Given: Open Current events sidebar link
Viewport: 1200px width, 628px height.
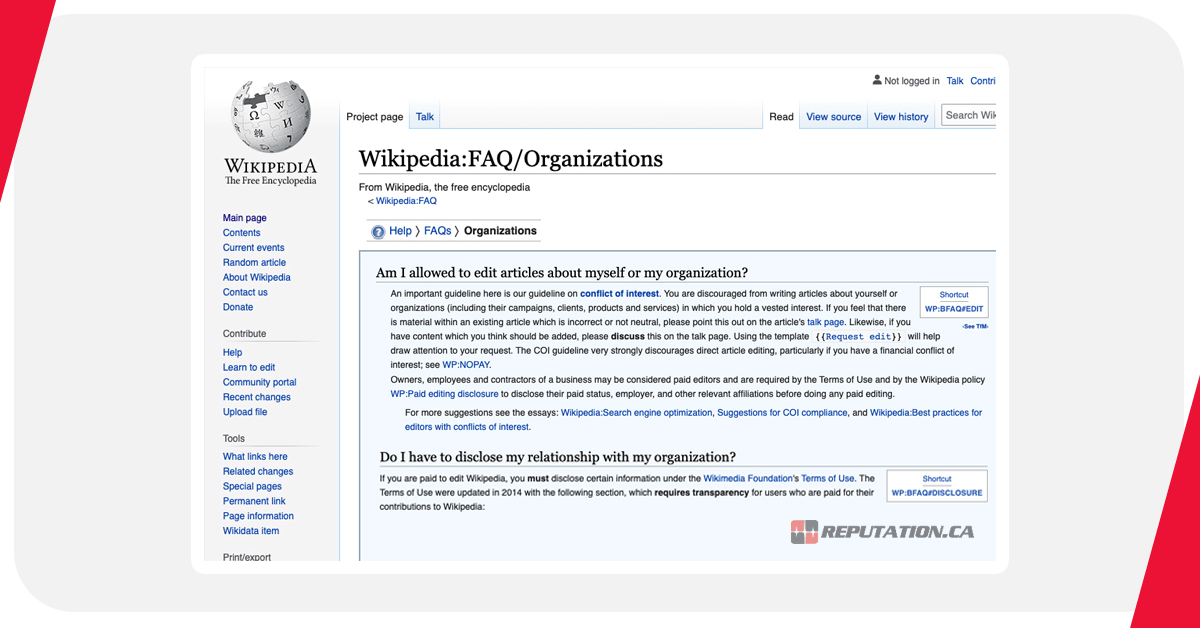Looking at the screenshot, I should (x=254, y=248).
